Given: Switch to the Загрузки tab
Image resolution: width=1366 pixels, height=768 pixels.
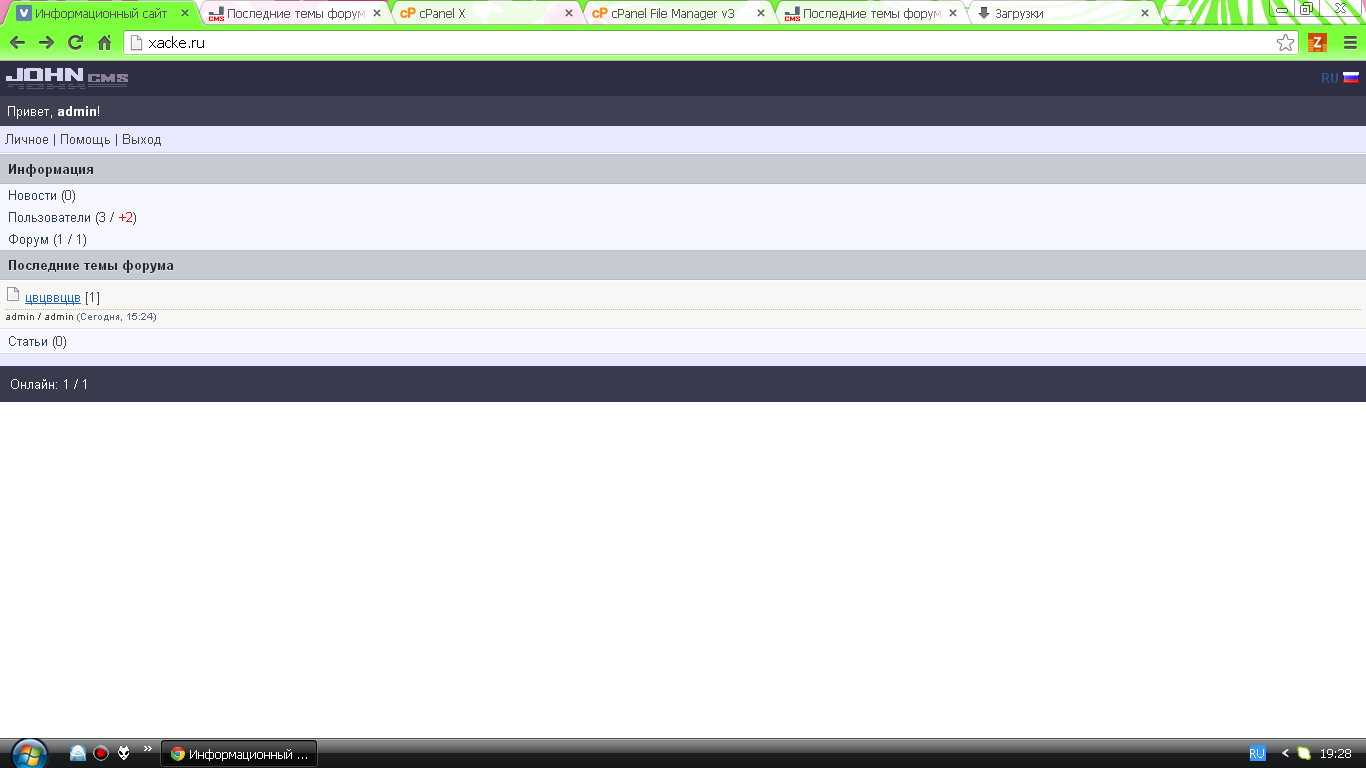Looking at the screenshot, I should point(1060,14).
